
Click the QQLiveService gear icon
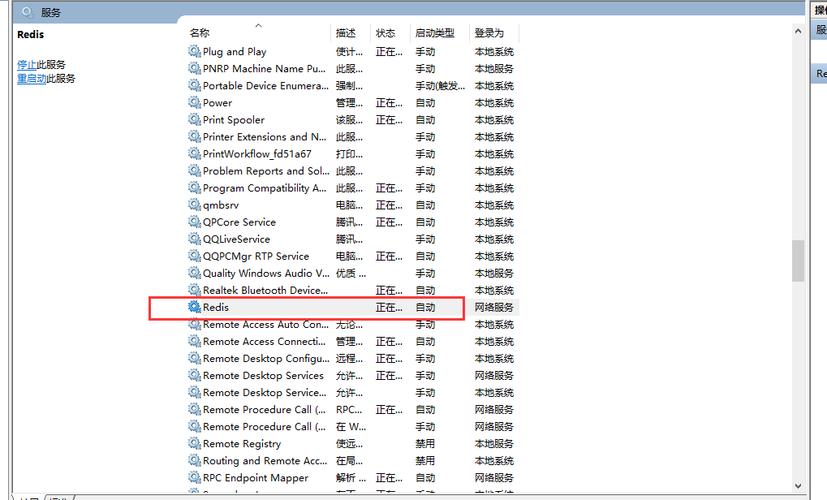pos(194,239)
